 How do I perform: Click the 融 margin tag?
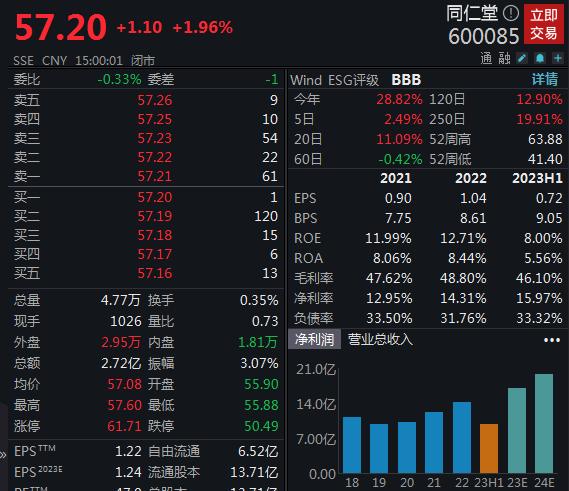tap(504, 58)
